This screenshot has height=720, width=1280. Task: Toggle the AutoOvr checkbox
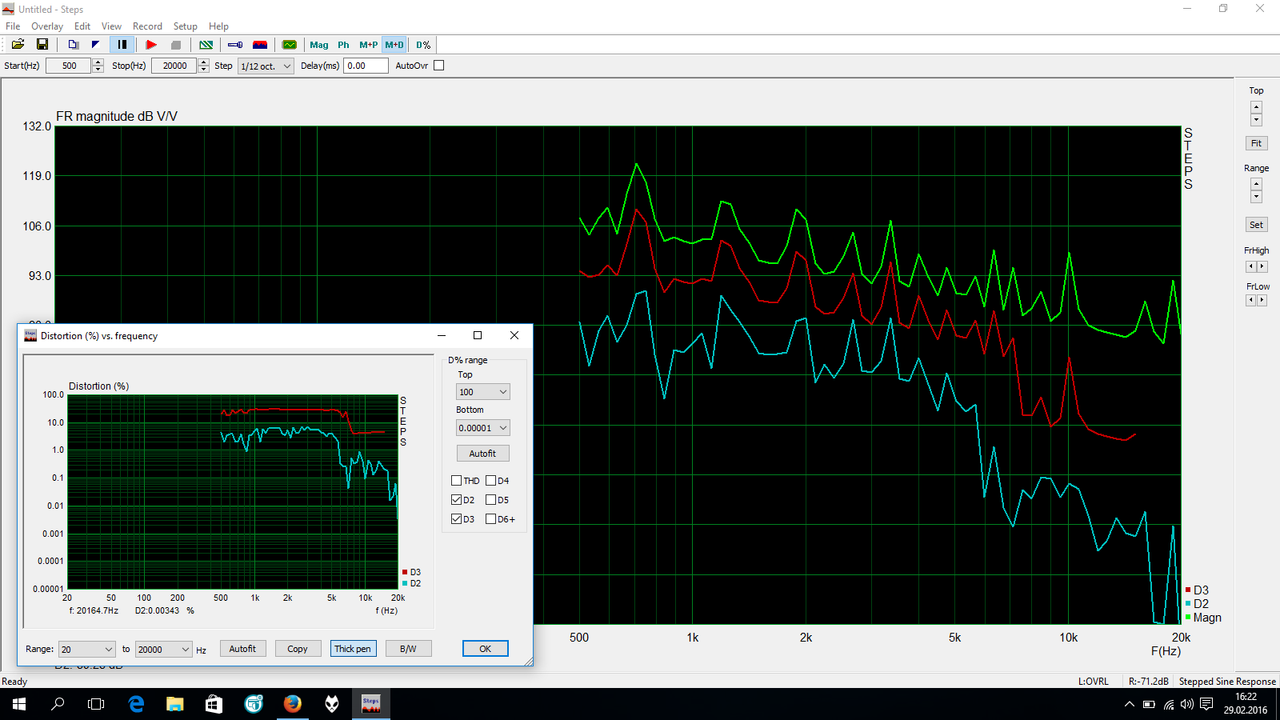tap(438, 66)
